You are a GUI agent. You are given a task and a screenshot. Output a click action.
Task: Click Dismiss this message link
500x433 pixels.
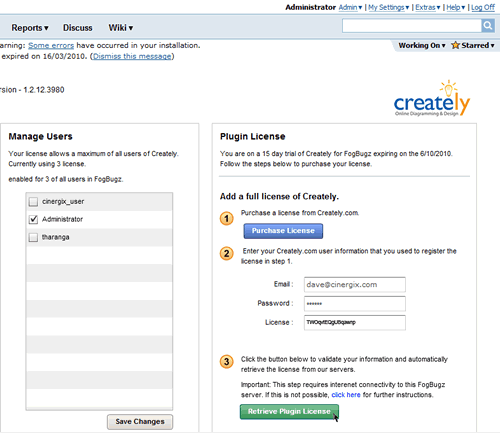coord(132,56)
